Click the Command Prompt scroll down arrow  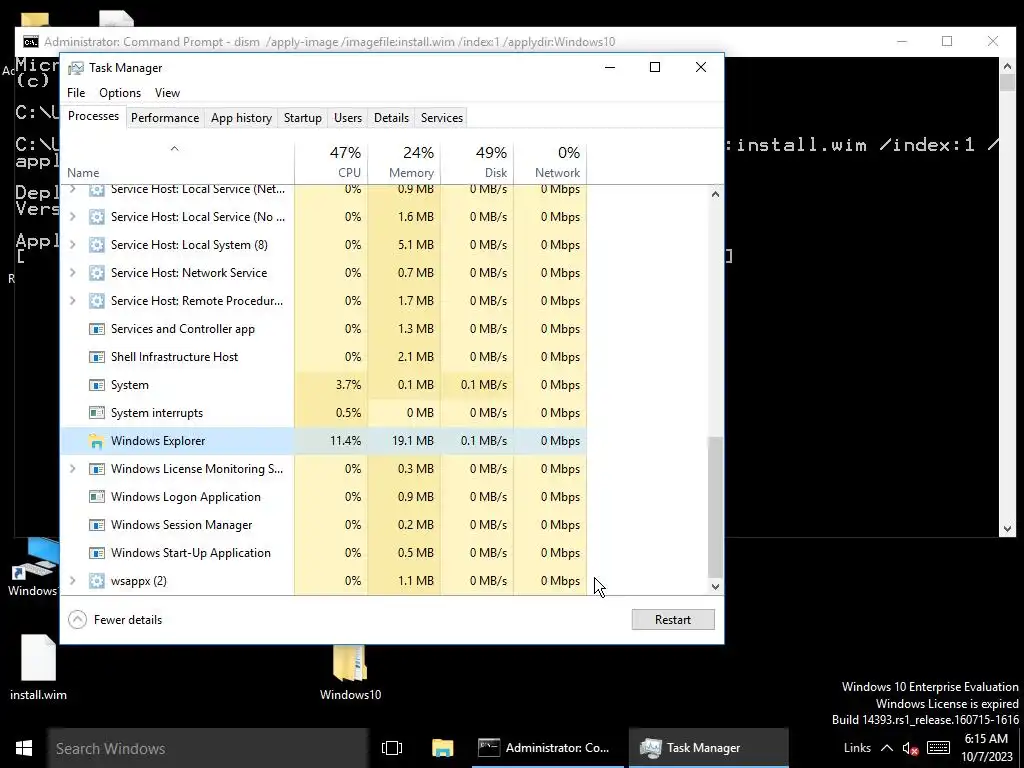[1007, 529]
